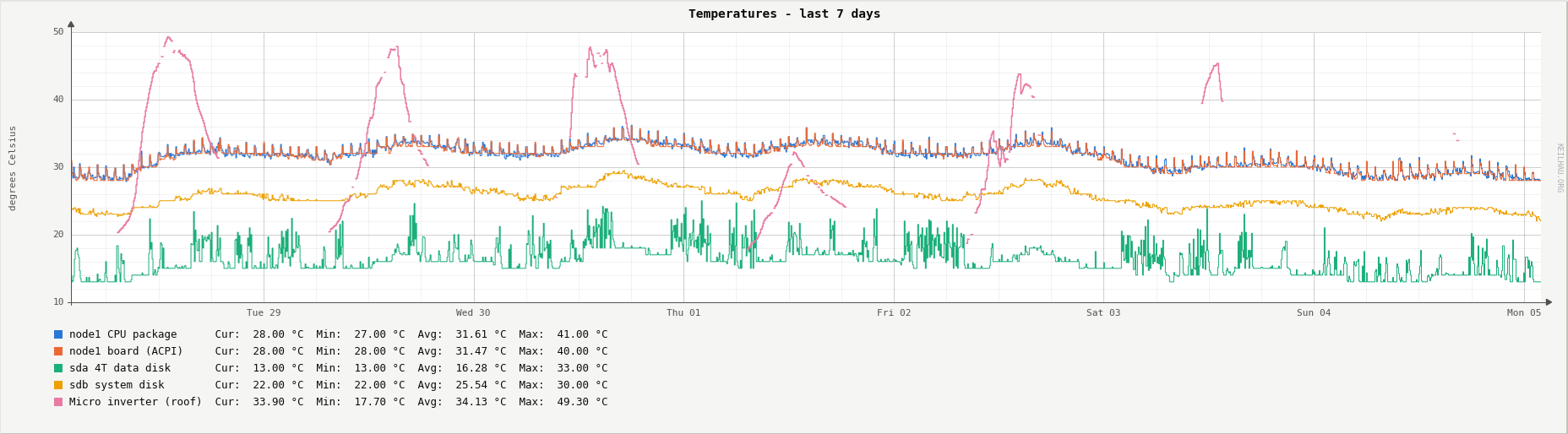The width and height of the screenshot is (1568, 434).
Task: Click the 'Fri 02' x-axis date label
Action: tap(894, 312)
